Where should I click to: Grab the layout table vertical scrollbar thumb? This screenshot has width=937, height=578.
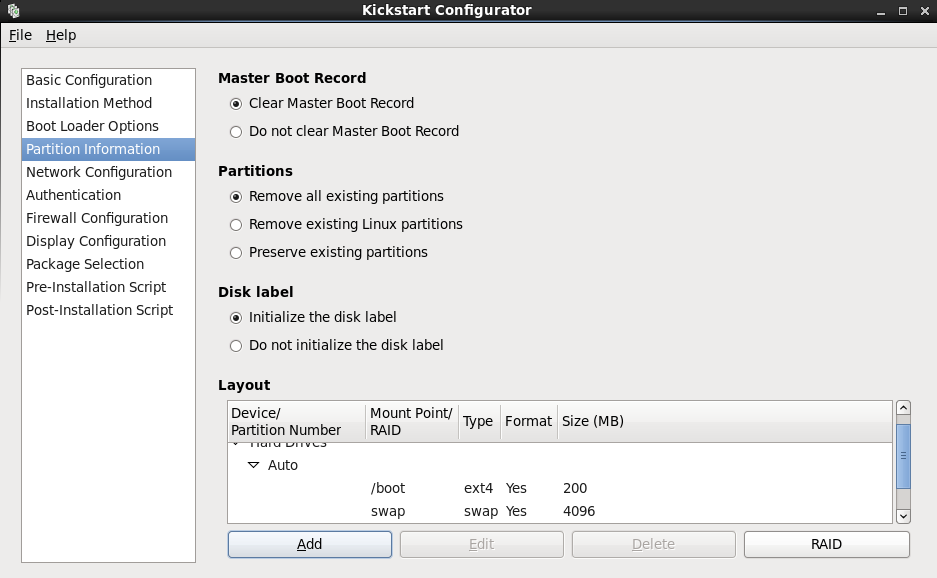(903, 456)
